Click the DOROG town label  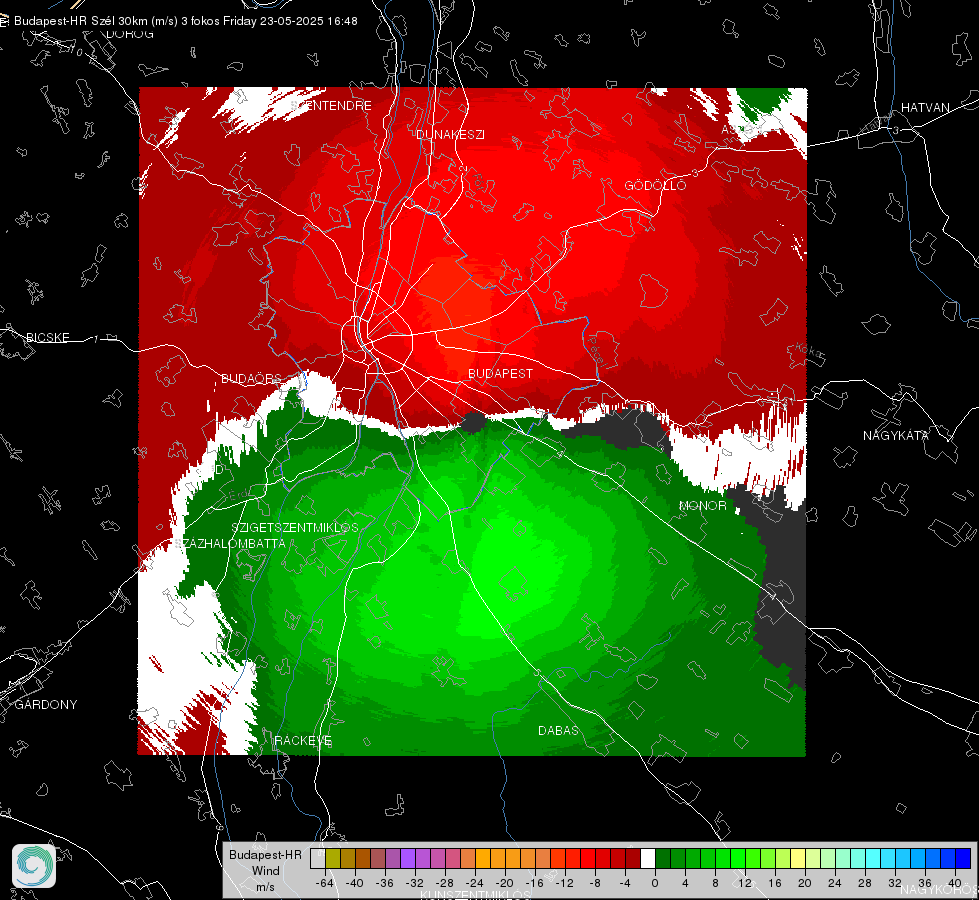(x=130, y=34)
